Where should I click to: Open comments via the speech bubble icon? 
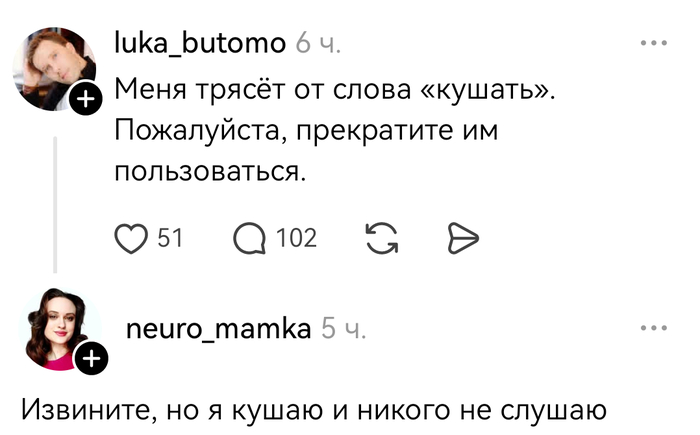(249, 237)
